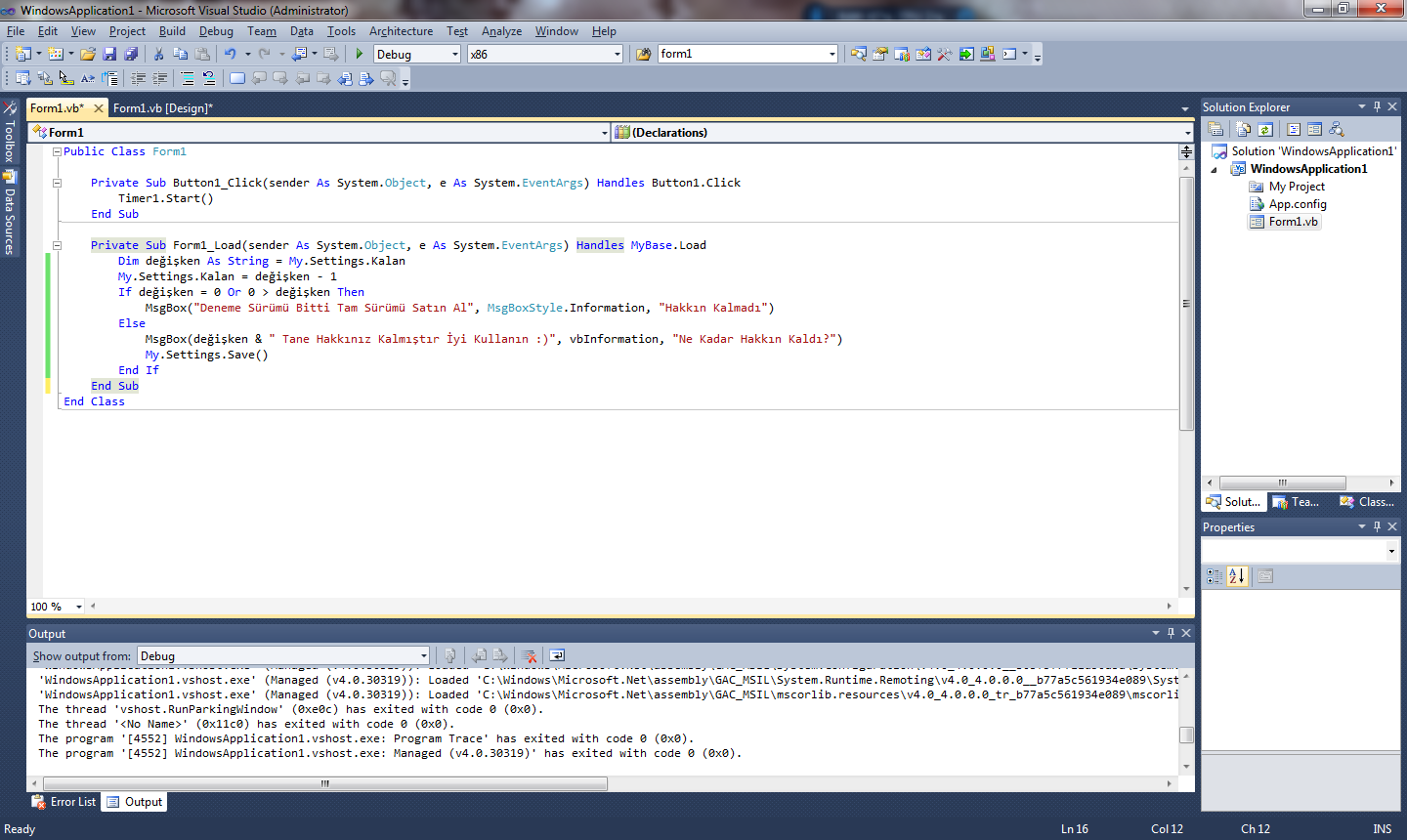Switch to Form1.vb [Design]* tab

pos(162,108)
